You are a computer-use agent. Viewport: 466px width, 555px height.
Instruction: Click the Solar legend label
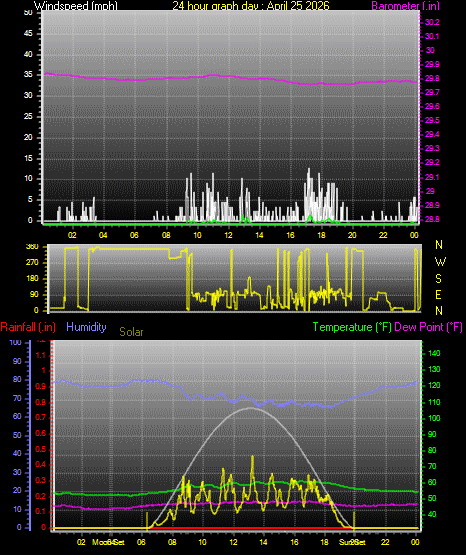click(131, 332)
